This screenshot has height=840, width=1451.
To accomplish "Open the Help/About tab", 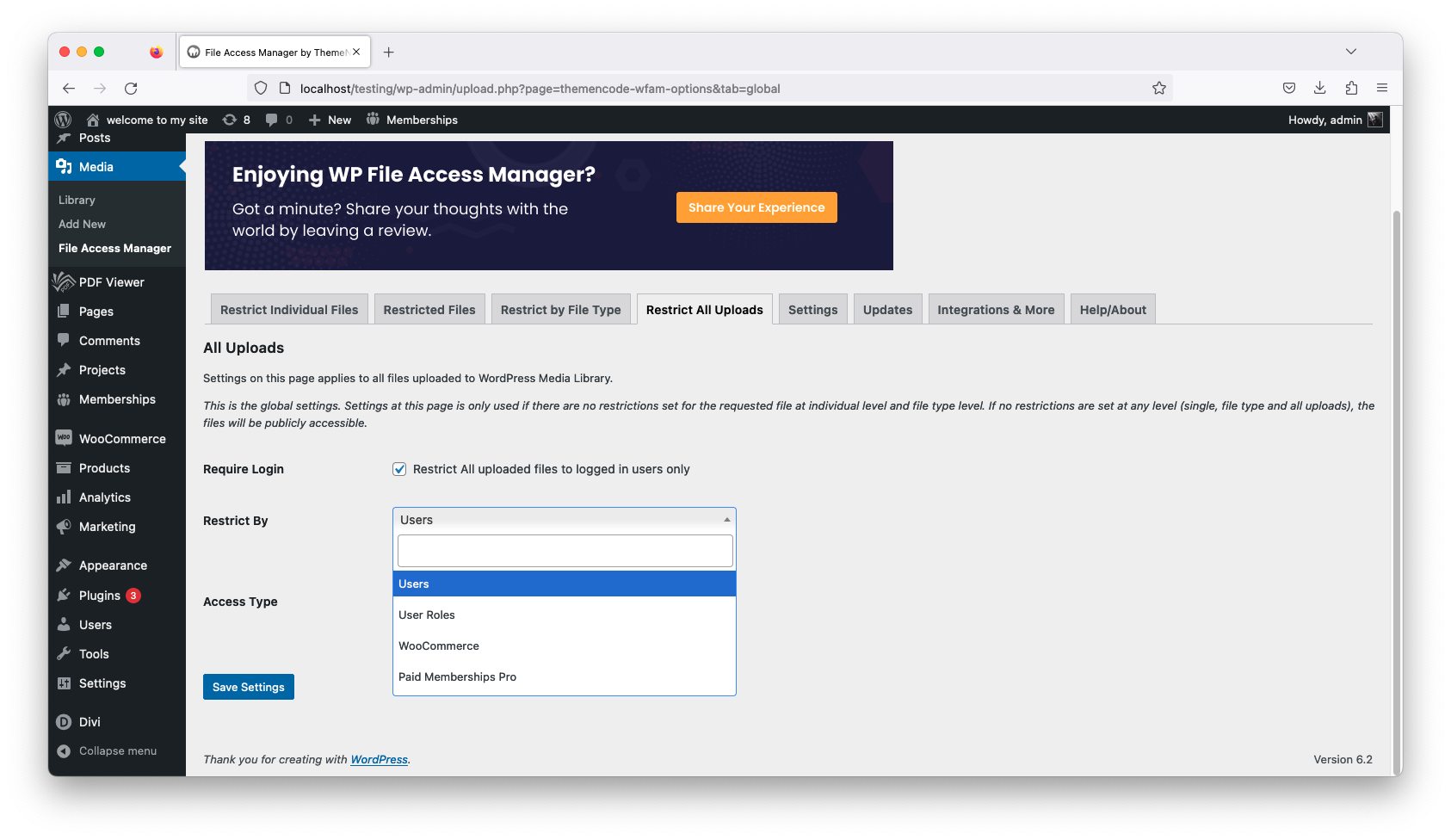I will tap(1113, 310).
